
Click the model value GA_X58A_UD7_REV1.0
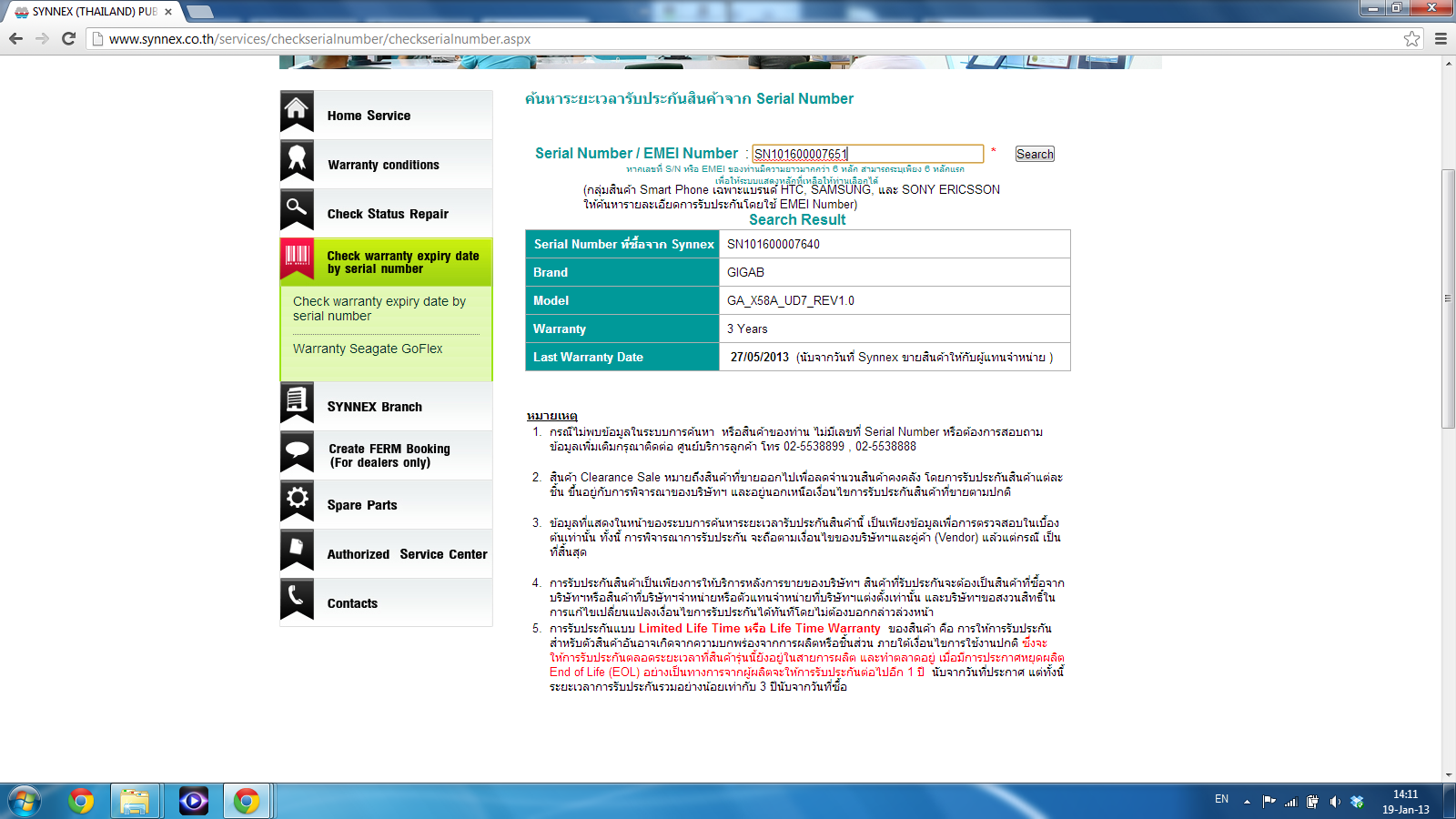791,300
